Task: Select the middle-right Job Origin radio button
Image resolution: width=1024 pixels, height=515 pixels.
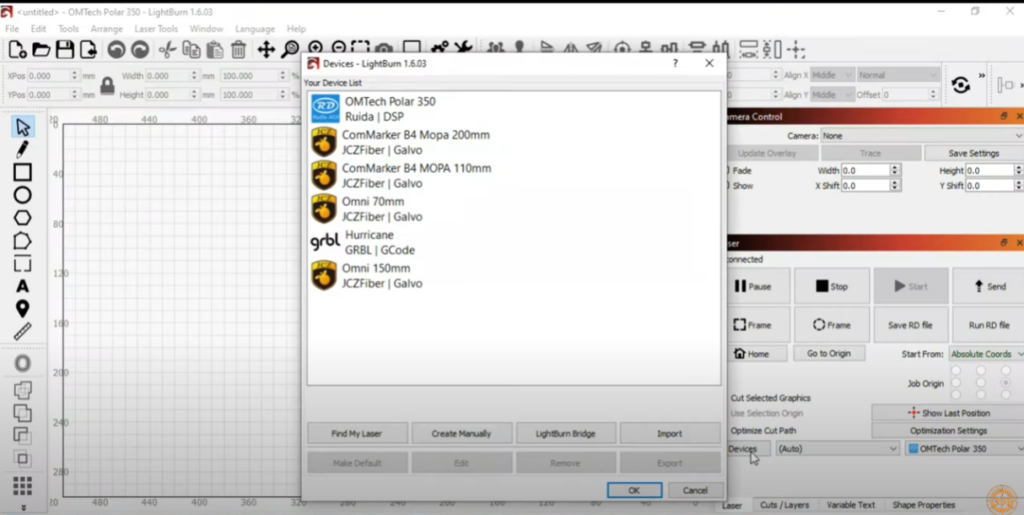Action: pos(1005,383)
